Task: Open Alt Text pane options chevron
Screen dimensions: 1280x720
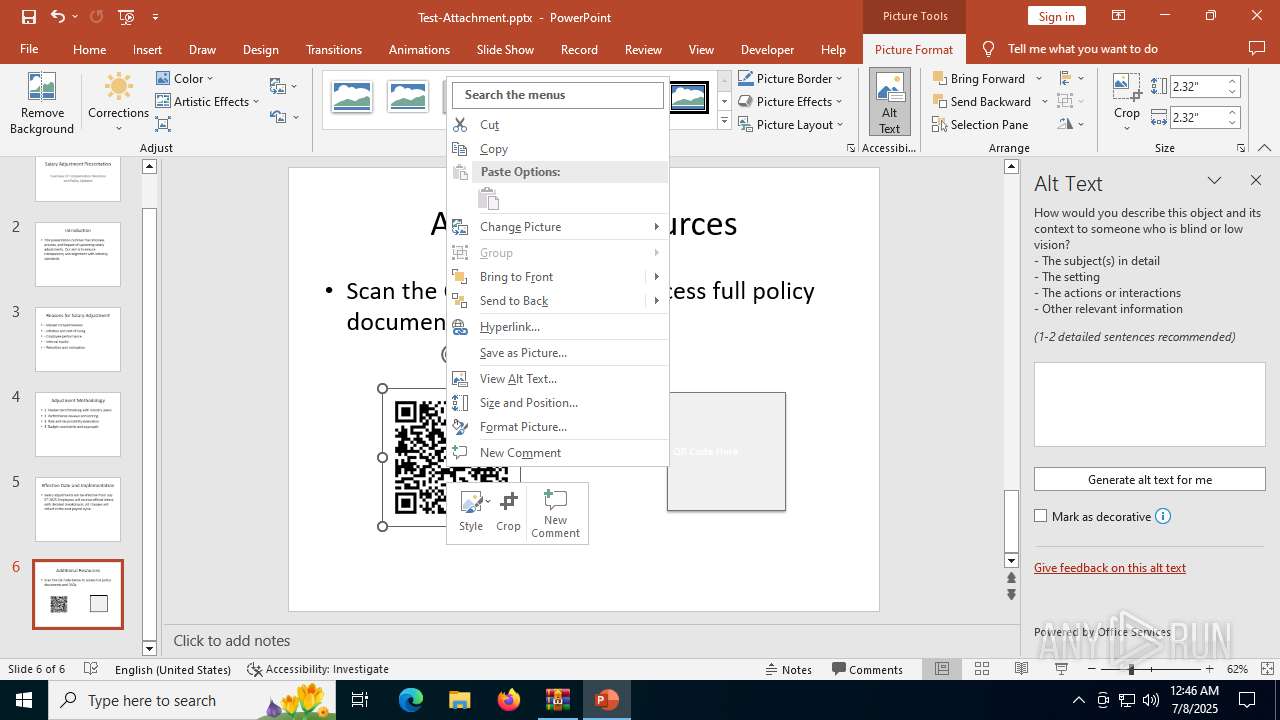Action: [1214, 181]
